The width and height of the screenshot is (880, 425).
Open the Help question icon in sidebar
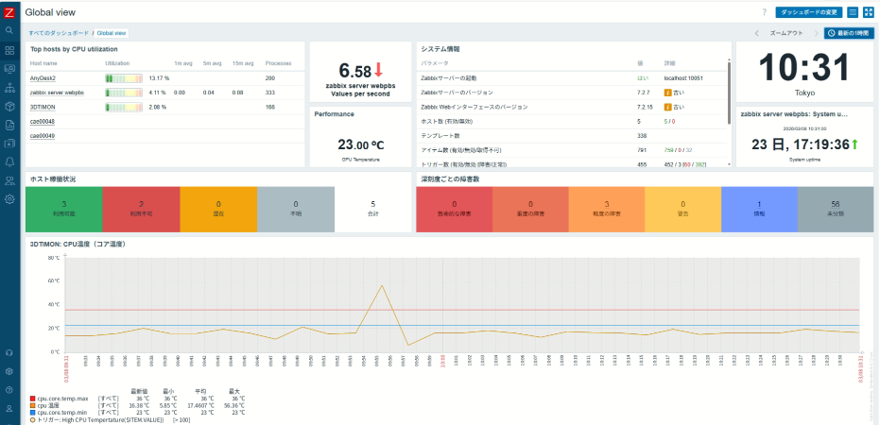pyautogui.click(x=9, y=390)
